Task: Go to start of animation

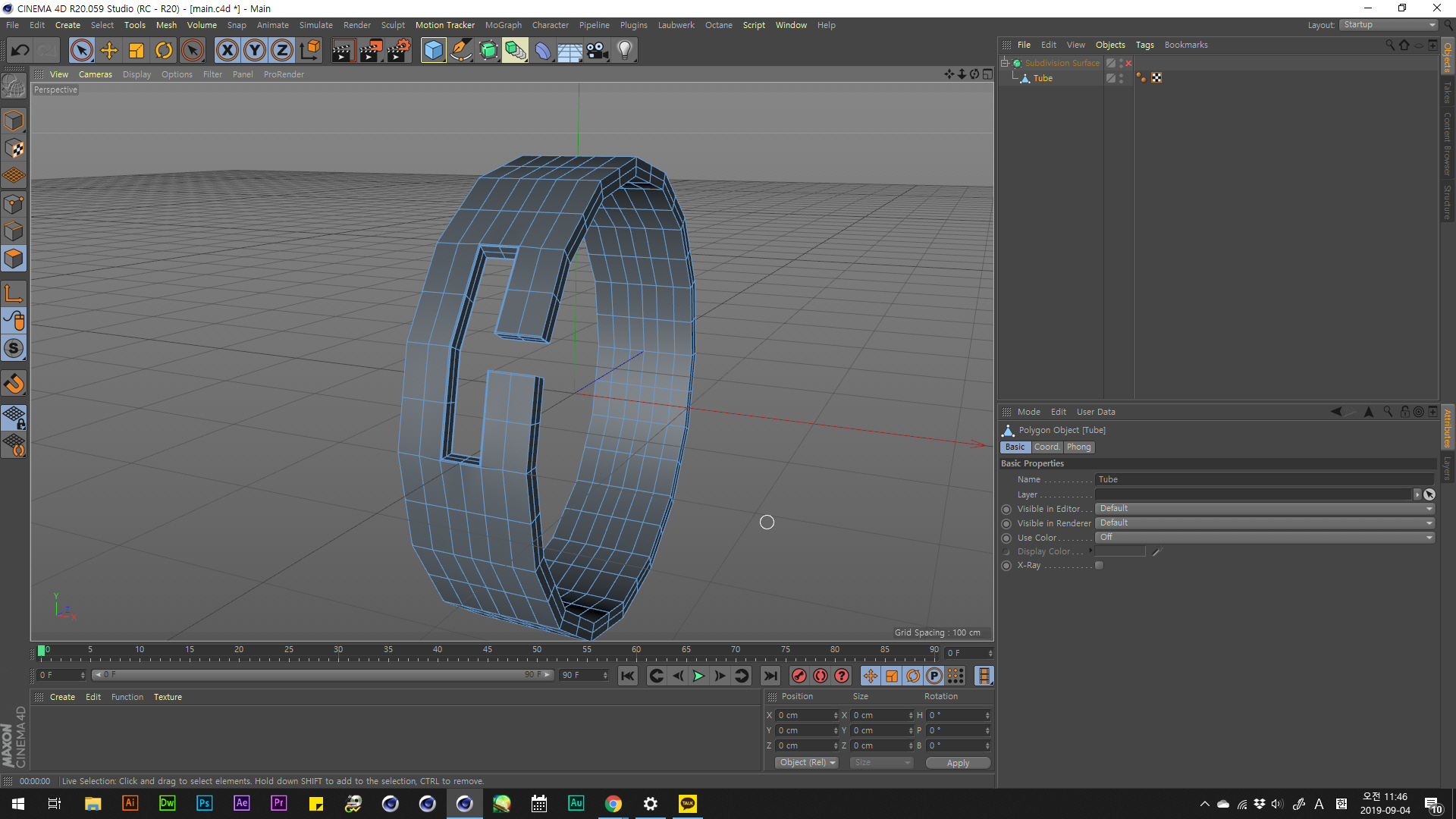Action: (x=628, y=676)
